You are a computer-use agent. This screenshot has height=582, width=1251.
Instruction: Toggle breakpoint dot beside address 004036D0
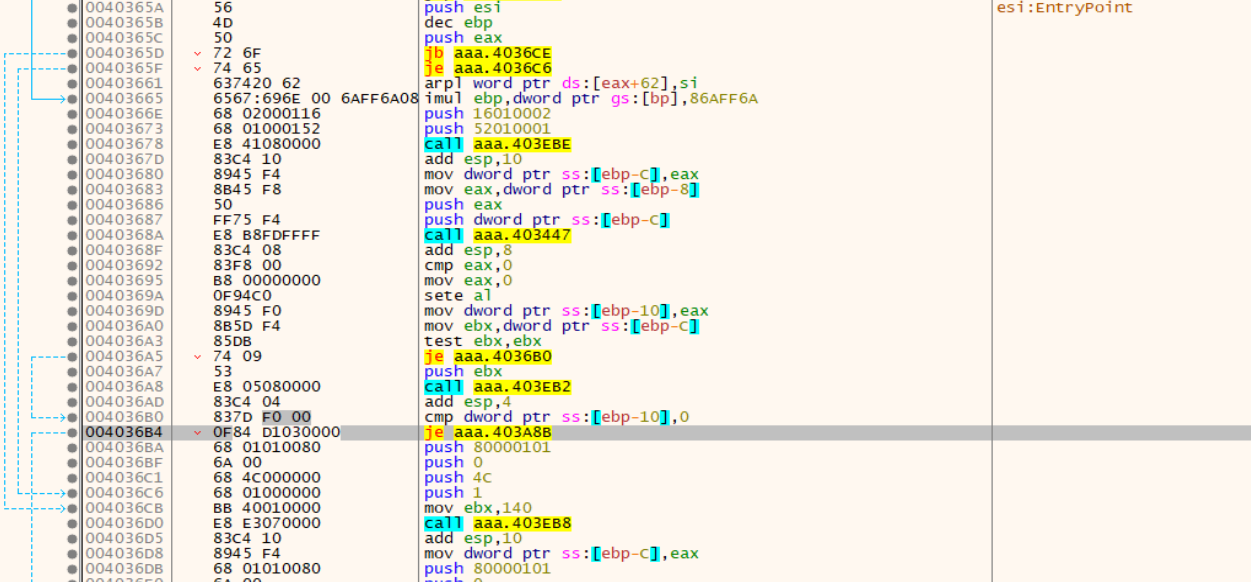click(x=72, y=523)
